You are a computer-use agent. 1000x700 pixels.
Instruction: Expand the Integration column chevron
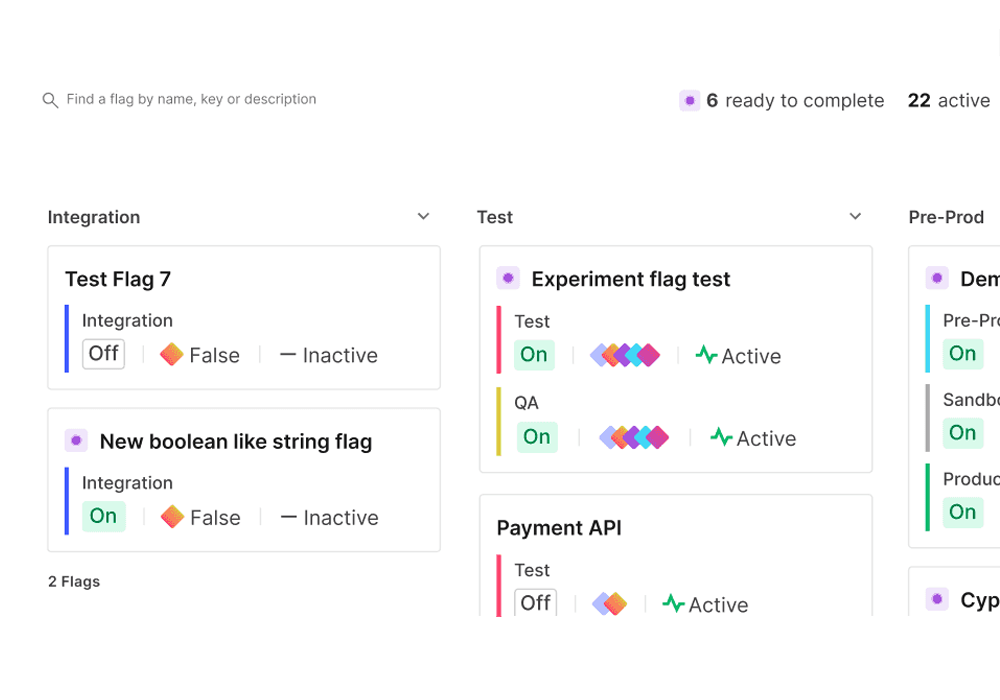click(423, 217)
